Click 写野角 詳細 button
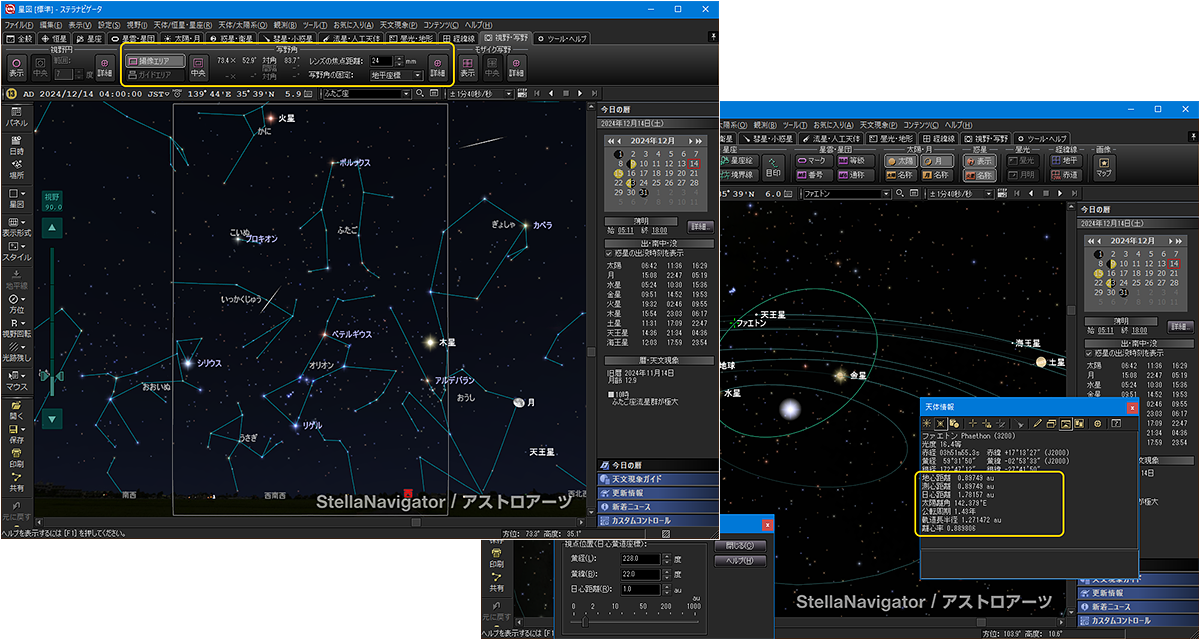This screenshot has height=640, width=1200. (437, 67)
